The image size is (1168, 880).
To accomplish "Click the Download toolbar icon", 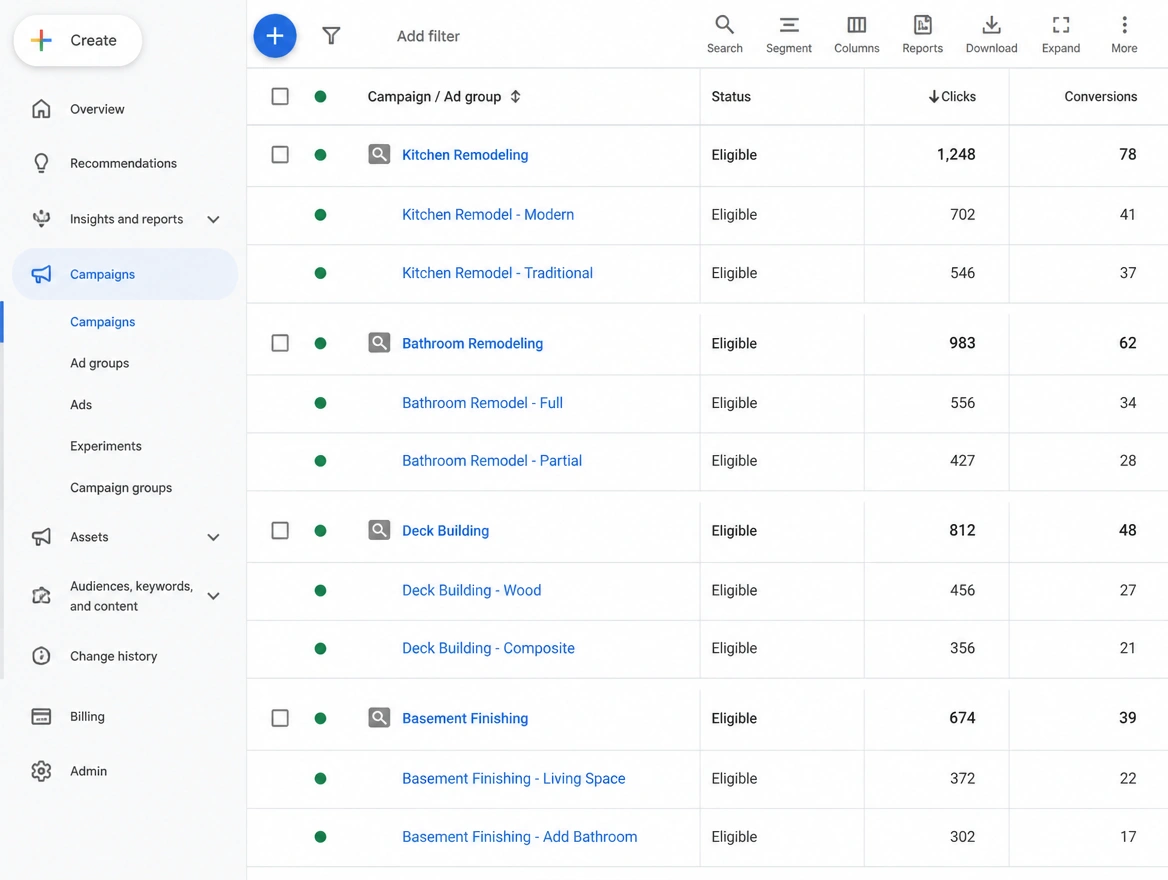I will point(991,25).
